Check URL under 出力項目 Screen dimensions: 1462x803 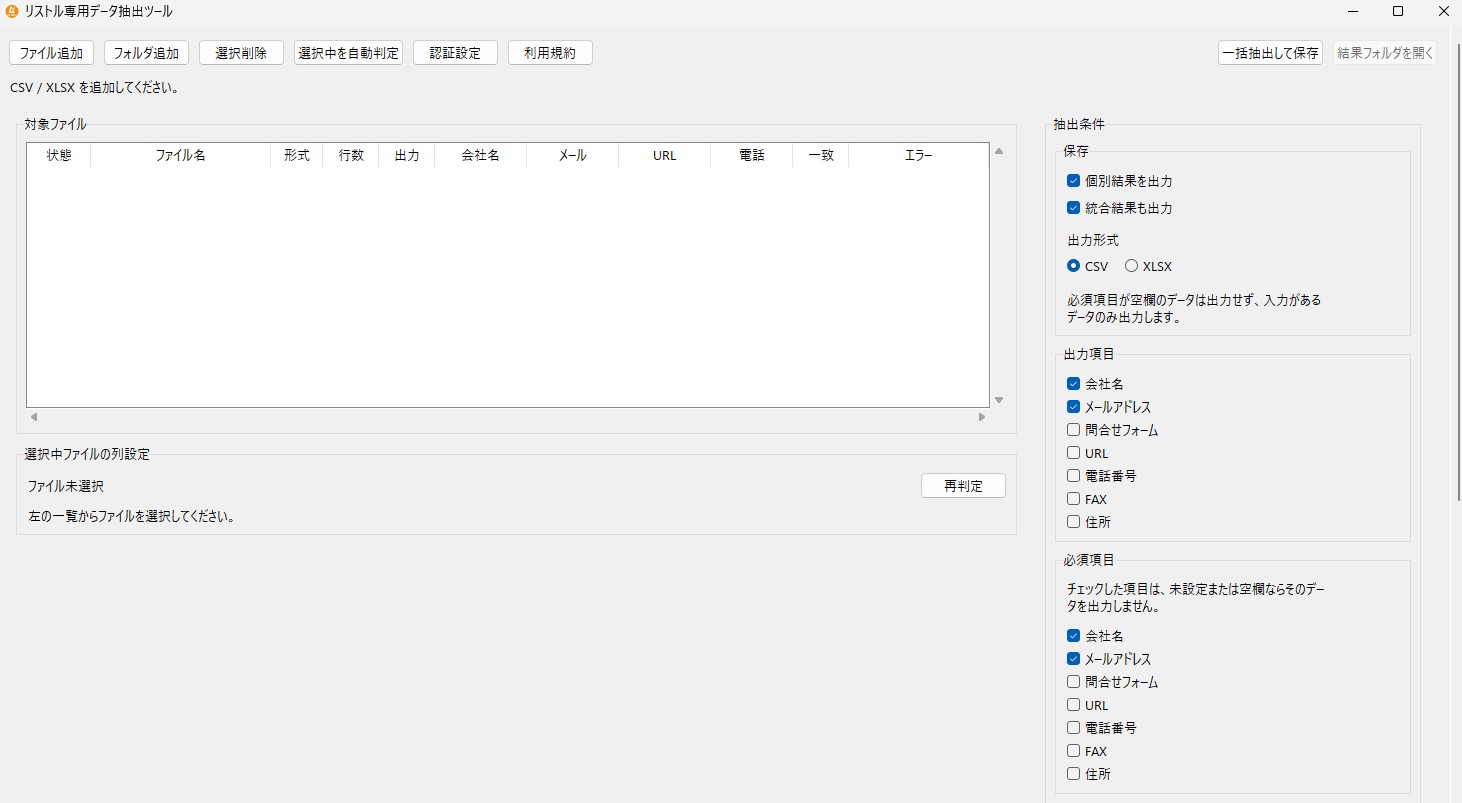[1073, 452]
